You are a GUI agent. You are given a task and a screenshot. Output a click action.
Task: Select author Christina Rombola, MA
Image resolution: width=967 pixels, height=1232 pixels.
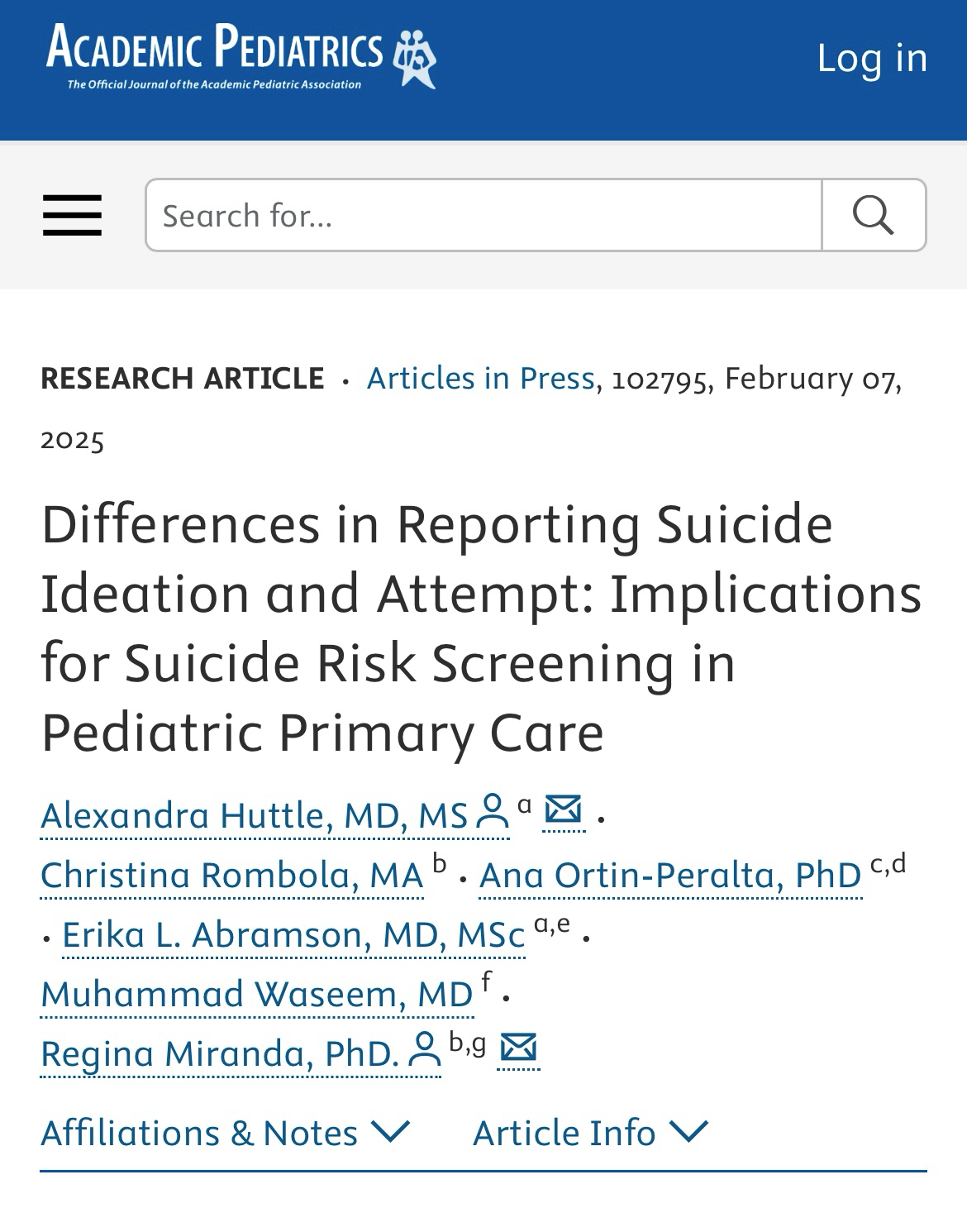pyautogui.click(x=232, y=876)
